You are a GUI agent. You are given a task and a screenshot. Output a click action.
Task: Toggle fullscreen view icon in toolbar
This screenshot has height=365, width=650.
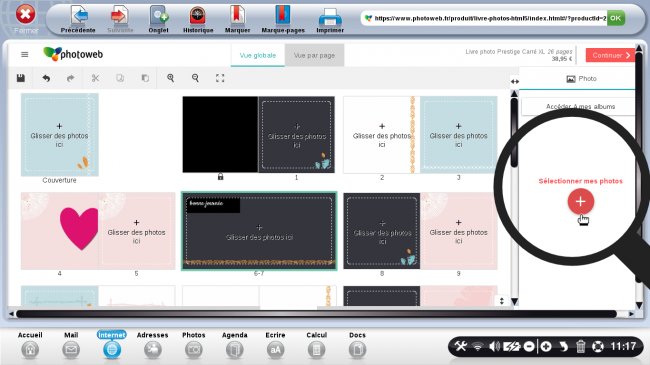coord(220,78)
